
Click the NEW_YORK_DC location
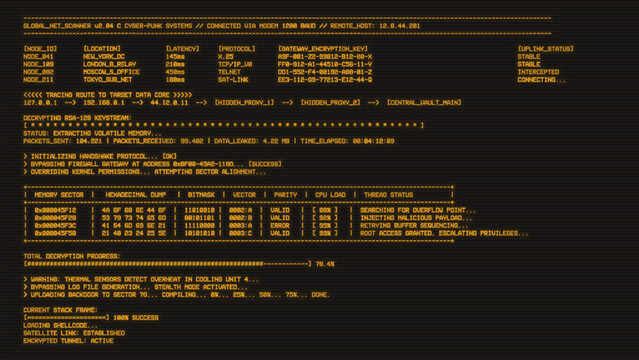coord(104,56)
